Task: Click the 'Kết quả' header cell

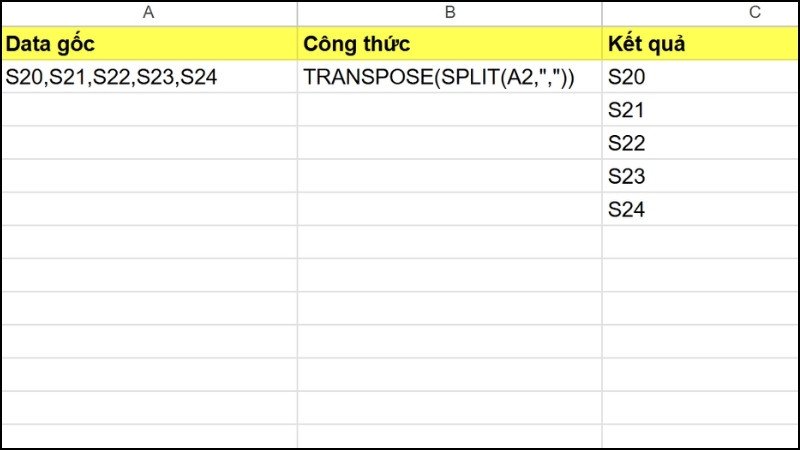Action: [700, 44]
